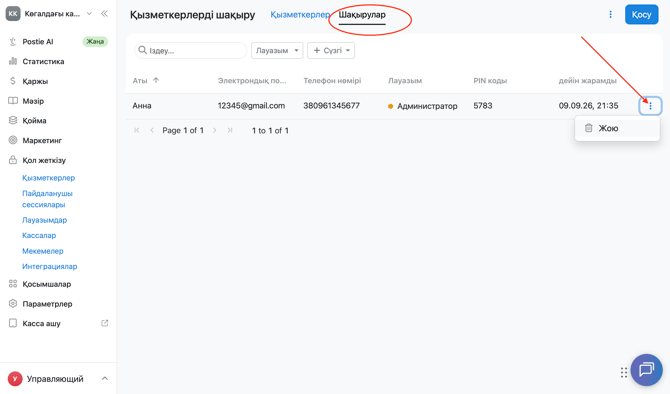
Task: Click the дейін жарамды column header
Action: pyautogui.click(x=588, y=80)
